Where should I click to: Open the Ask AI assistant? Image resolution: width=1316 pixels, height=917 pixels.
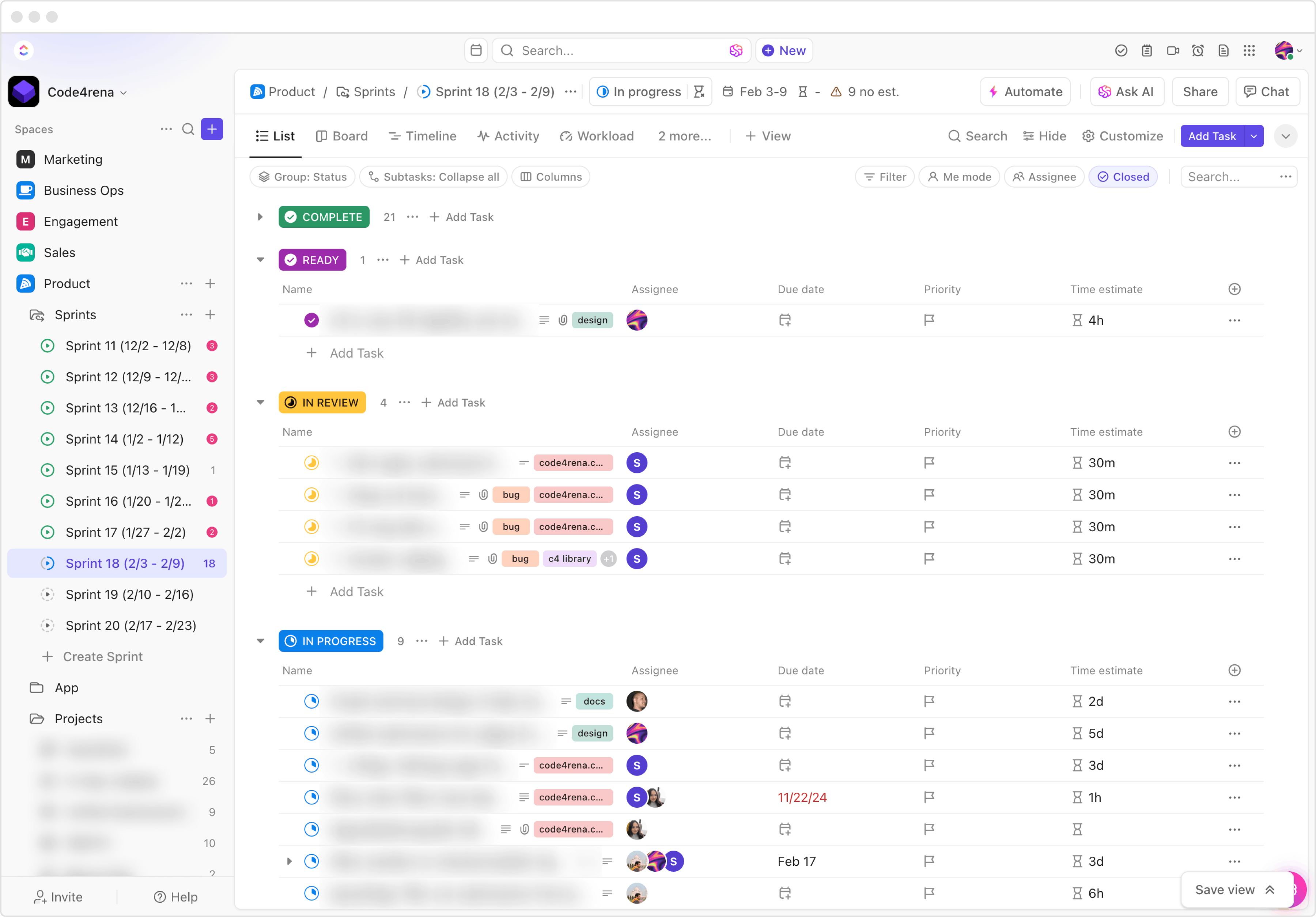(x=1126, y=92)
